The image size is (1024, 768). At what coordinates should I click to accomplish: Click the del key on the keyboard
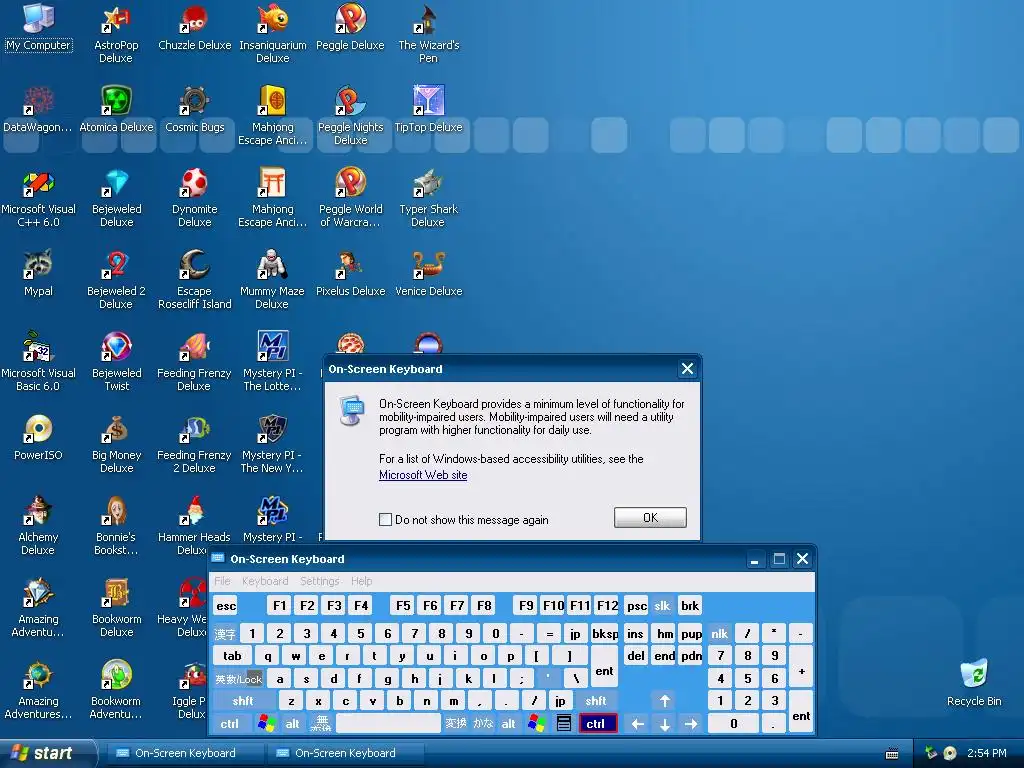tap(636, 656)
